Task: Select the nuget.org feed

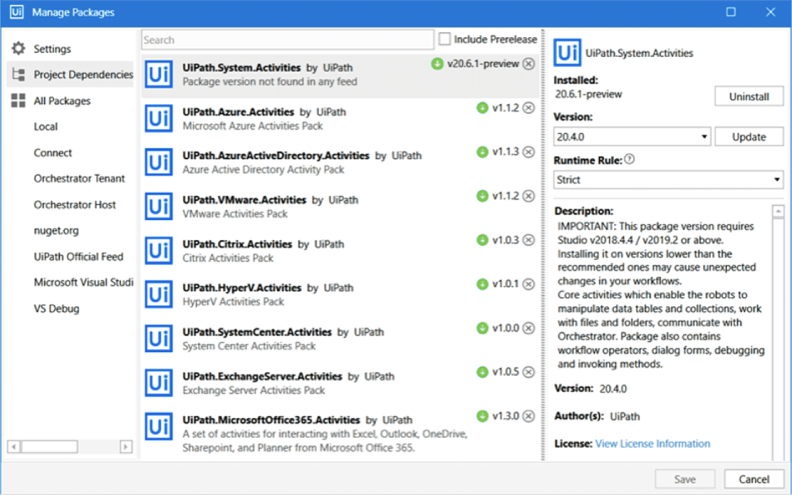Action: (56, 231)
